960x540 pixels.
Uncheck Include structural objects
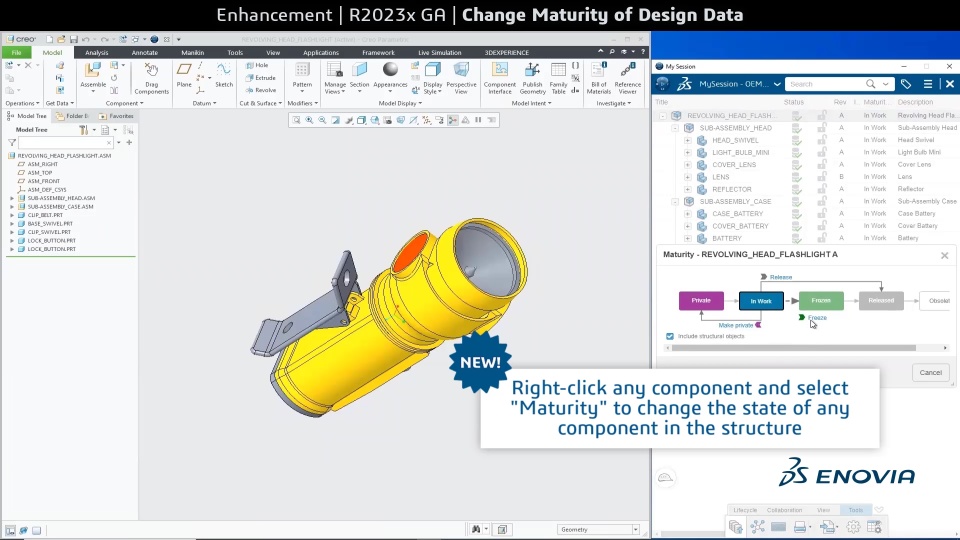click(x=670, y=336)
